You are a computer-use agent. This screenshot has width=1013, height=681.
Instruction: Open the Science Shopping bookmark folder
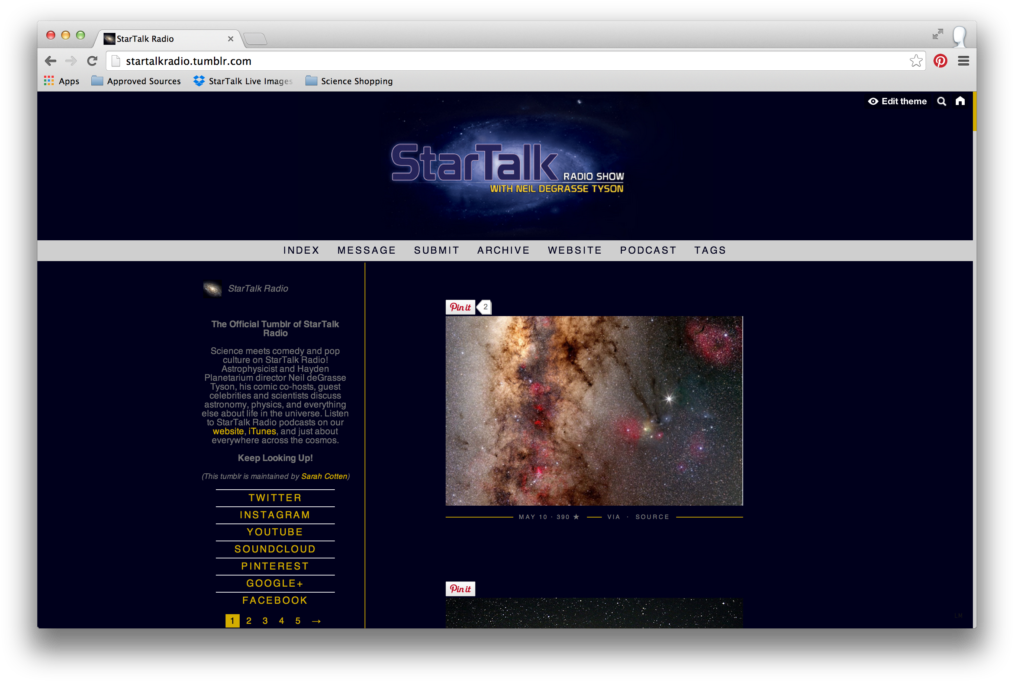(349, 81)
